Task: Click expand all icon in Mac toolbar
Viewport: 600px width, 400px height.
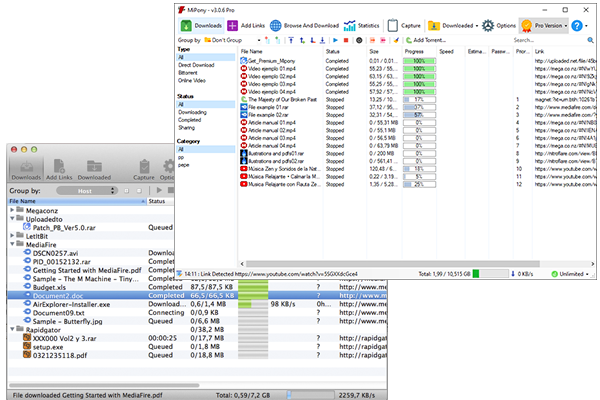Action: (126, 191)
